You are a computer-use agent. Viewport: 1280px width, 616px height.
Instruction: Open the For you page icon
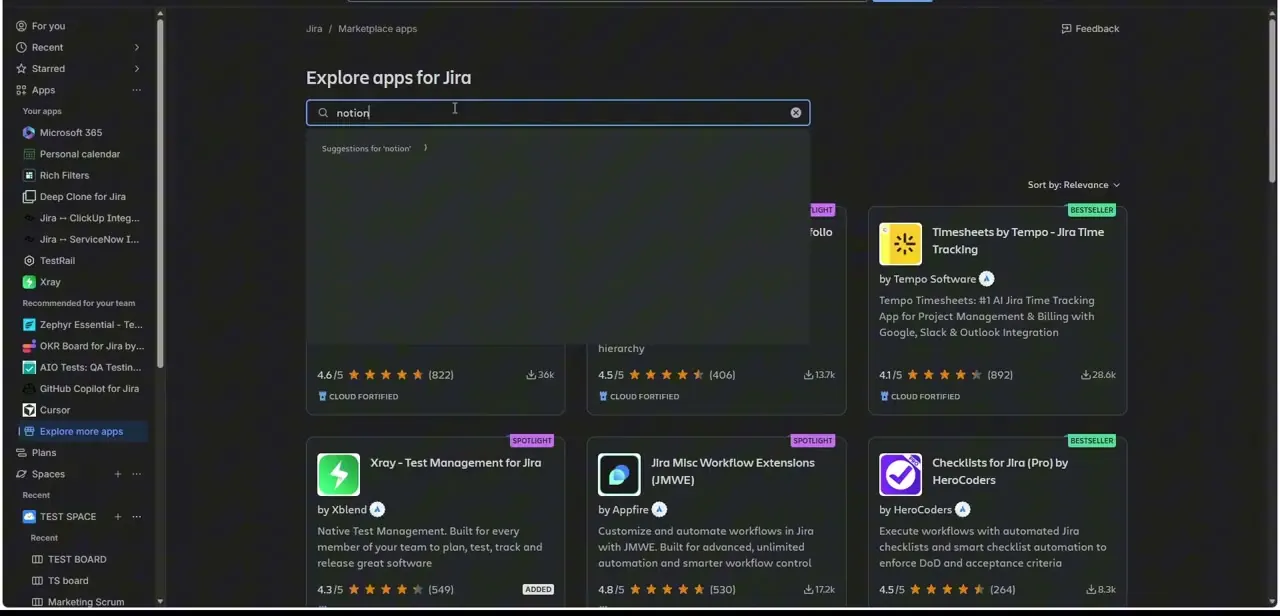[21, 26]
